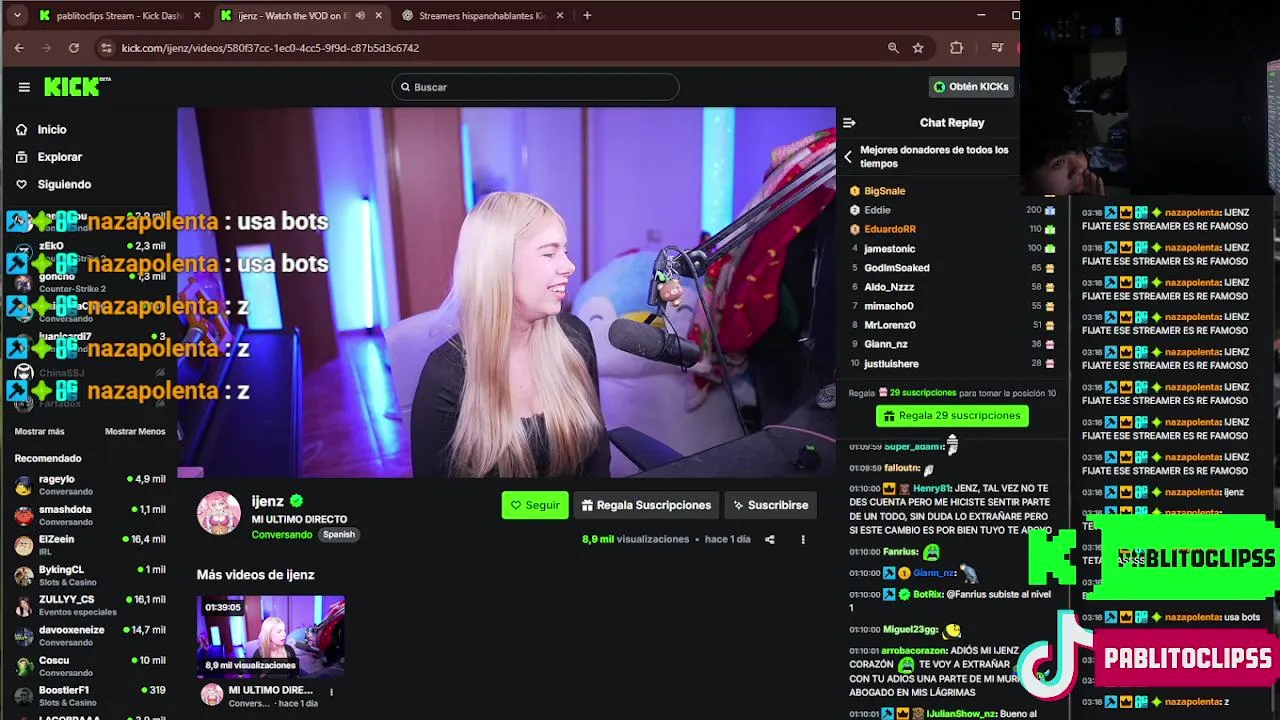Viewport: 1280px width, 720px height.
Task: Open the three-dot menu beside MI ULTIMO DIRE...
Action: [x=331, y=691]
